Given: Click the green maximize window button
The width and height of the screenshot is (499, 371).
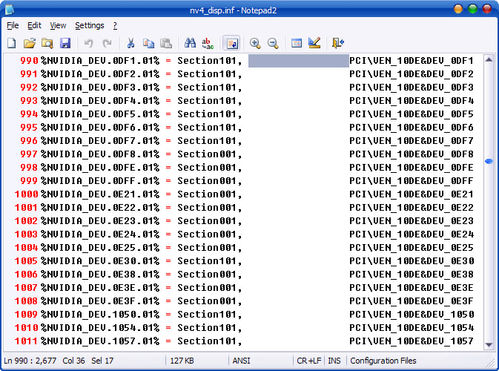Looking at the screenshot, I should [x=473, y=9].
